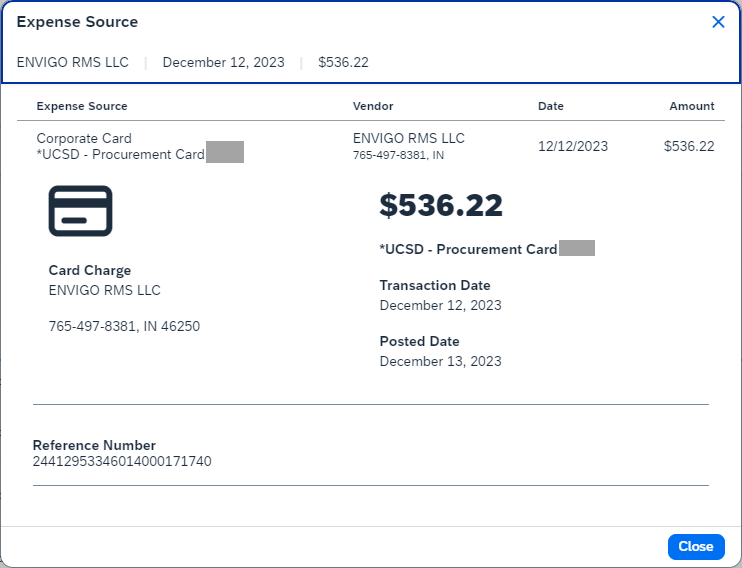Click the 12/12/2023 date in the table row

(x=573, y=146)
